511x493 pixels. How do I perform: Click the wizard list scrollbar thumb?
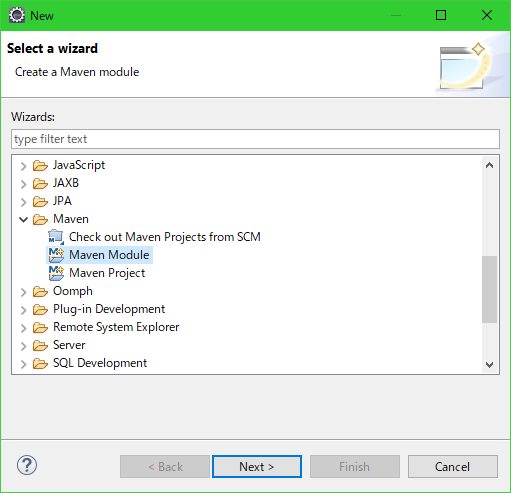[x=489, y=289]
